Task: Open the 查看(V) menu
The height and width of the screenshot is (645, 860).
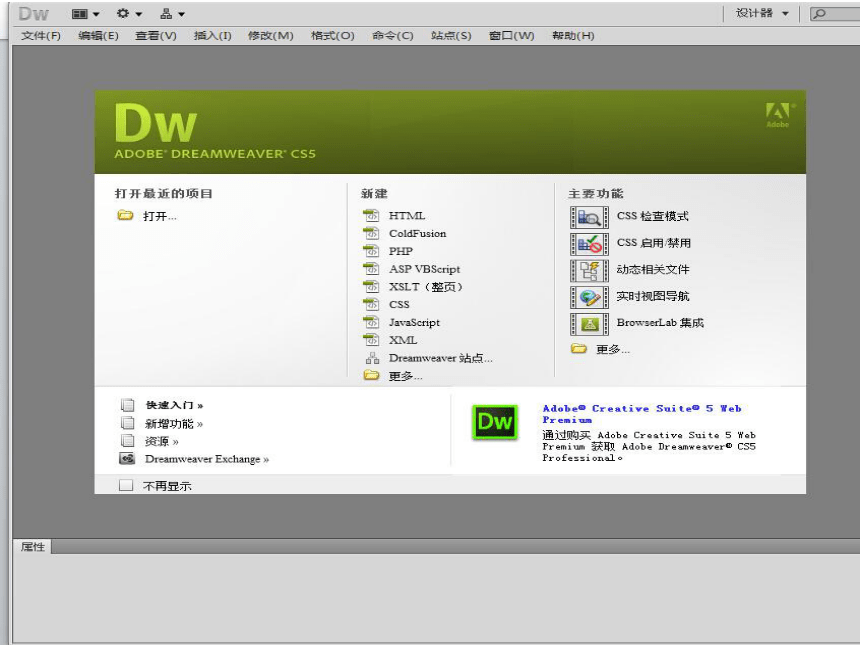Action: pos(156,36)
